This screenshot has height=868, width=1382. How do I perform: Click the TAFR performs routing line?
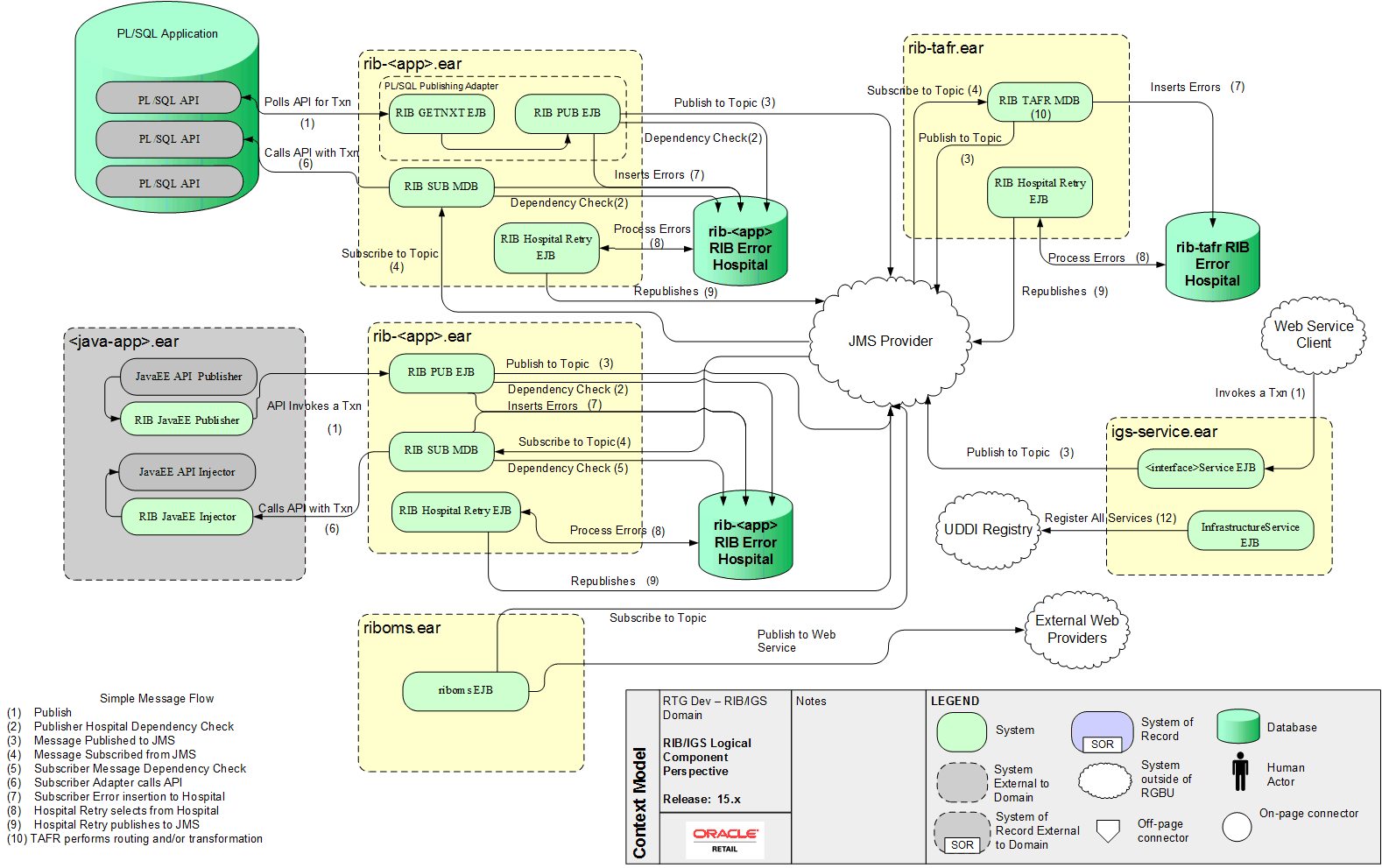click(x=135, y=839)
